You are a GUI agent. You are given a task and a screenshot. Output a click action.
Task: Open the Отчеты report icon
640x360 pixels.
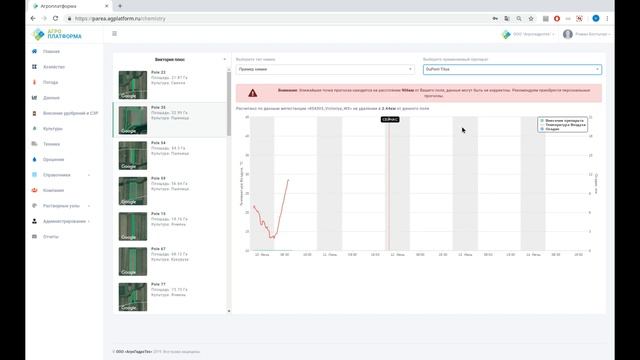click(x=34, y=237)
